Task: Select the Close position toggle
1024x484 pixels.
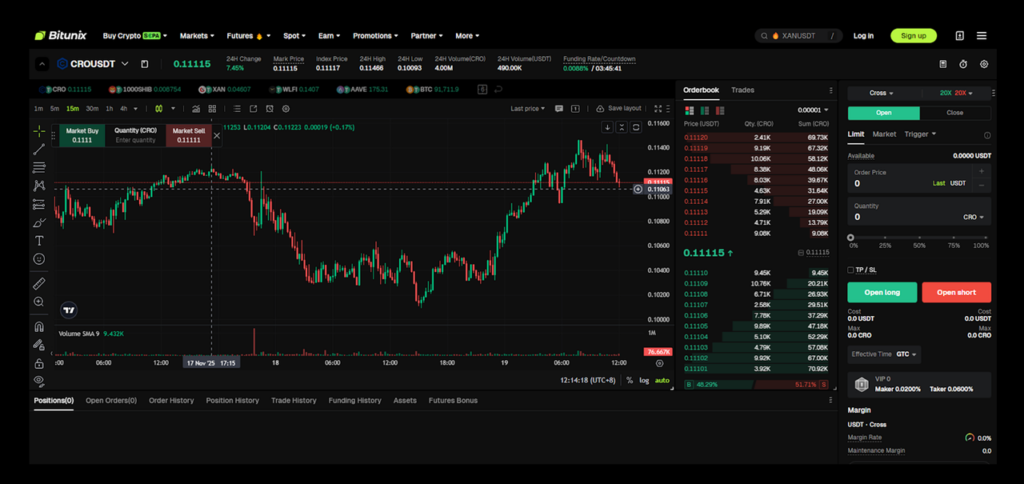Action: coord(955,113)
